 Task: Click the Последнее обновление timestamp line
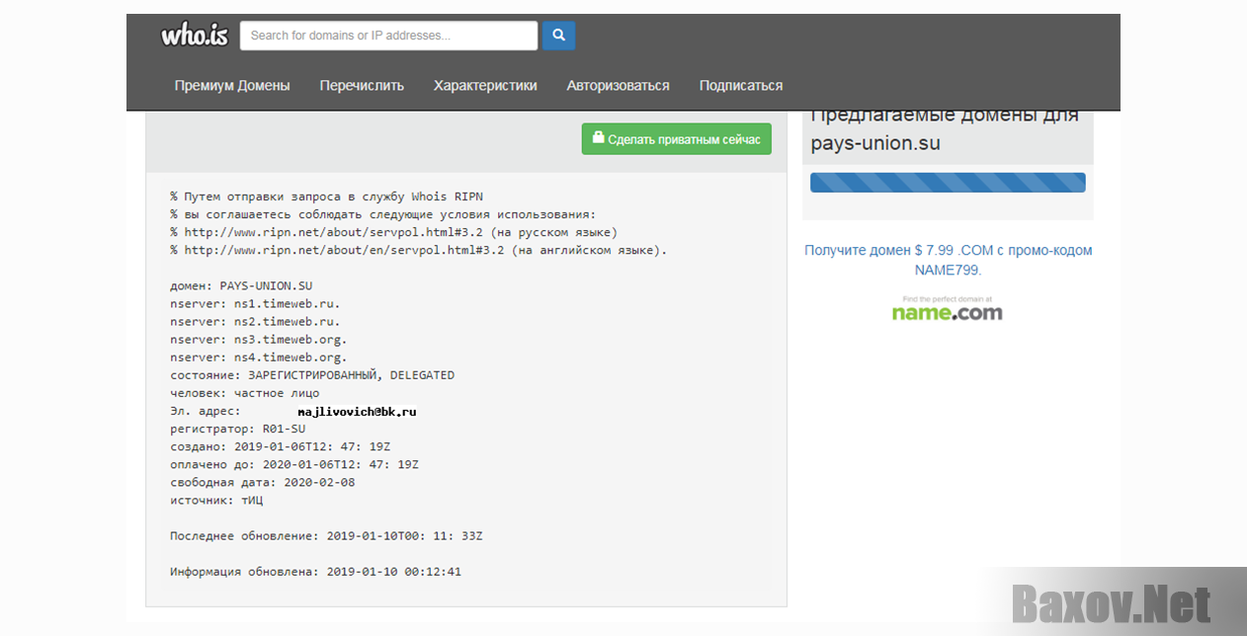tap(326, 537)
